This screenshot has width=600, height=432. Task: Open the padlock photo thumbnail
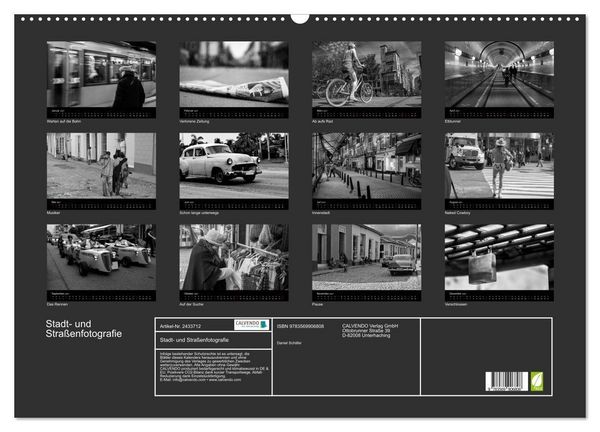[499, 257]
